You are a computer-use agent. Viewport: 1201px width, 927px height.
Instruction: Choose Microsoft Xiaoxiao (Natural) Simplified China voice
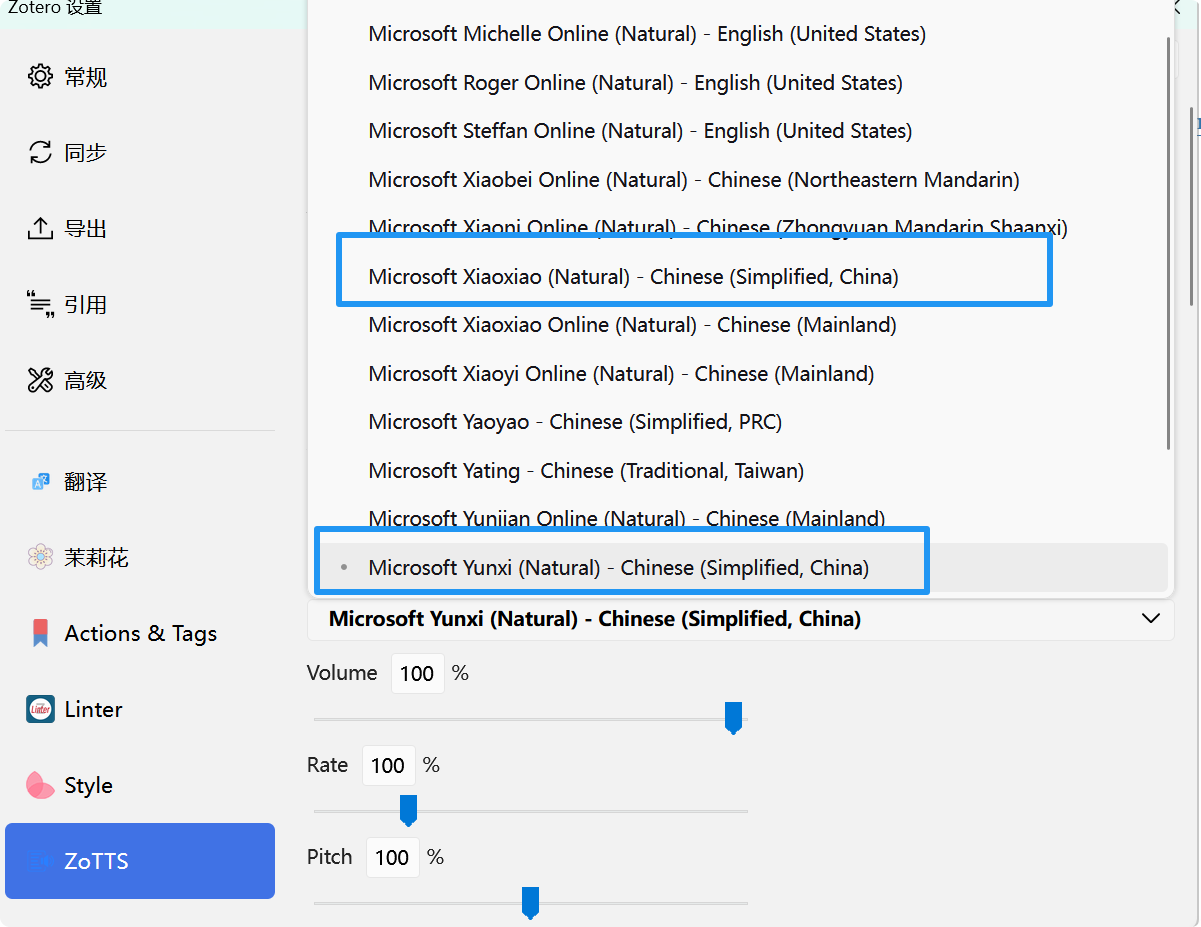click(x=633, y=277)
